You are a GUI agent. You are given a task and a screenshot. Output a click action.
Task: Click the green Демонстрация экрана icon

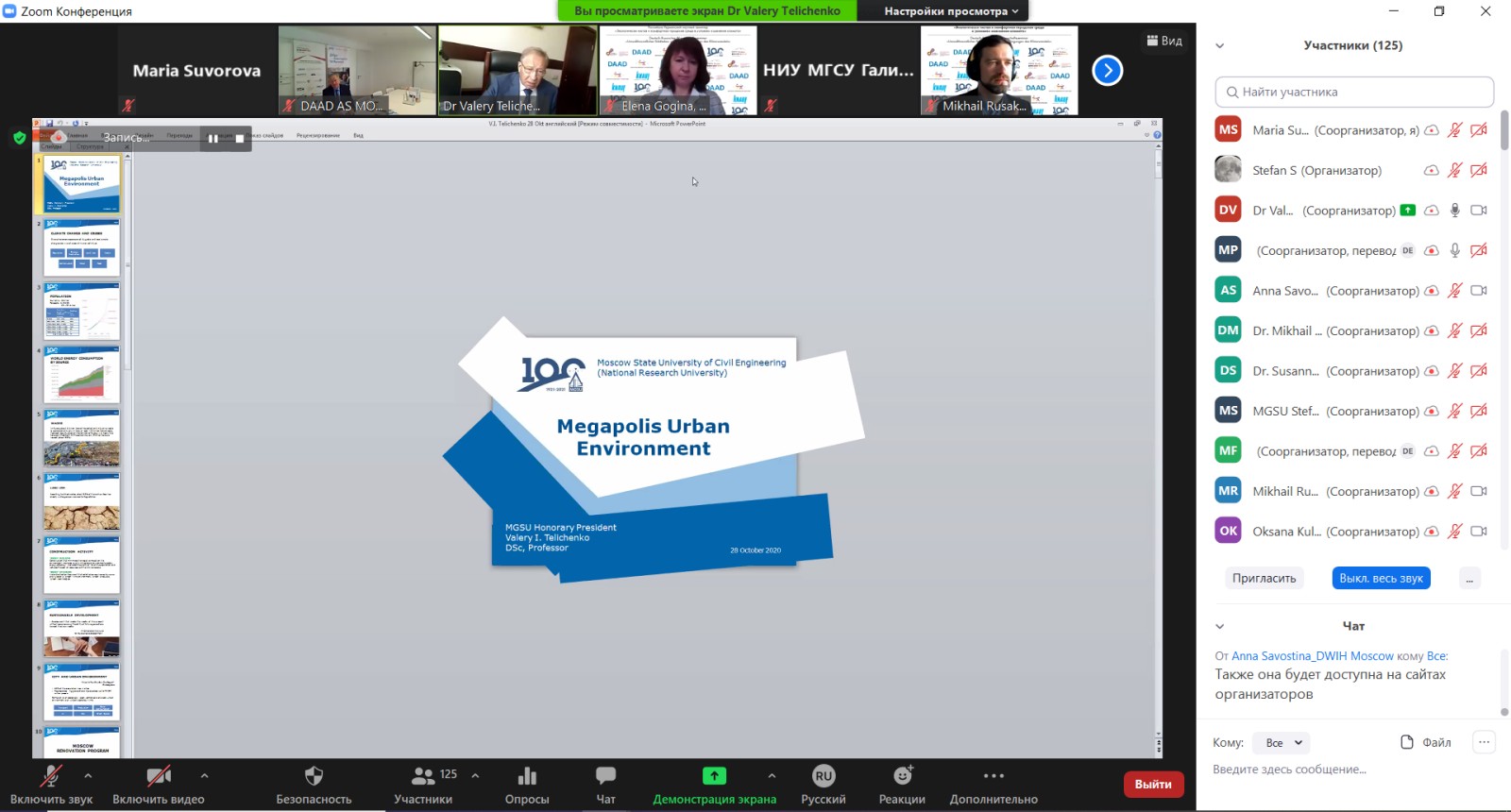click(x=714, y=776)
